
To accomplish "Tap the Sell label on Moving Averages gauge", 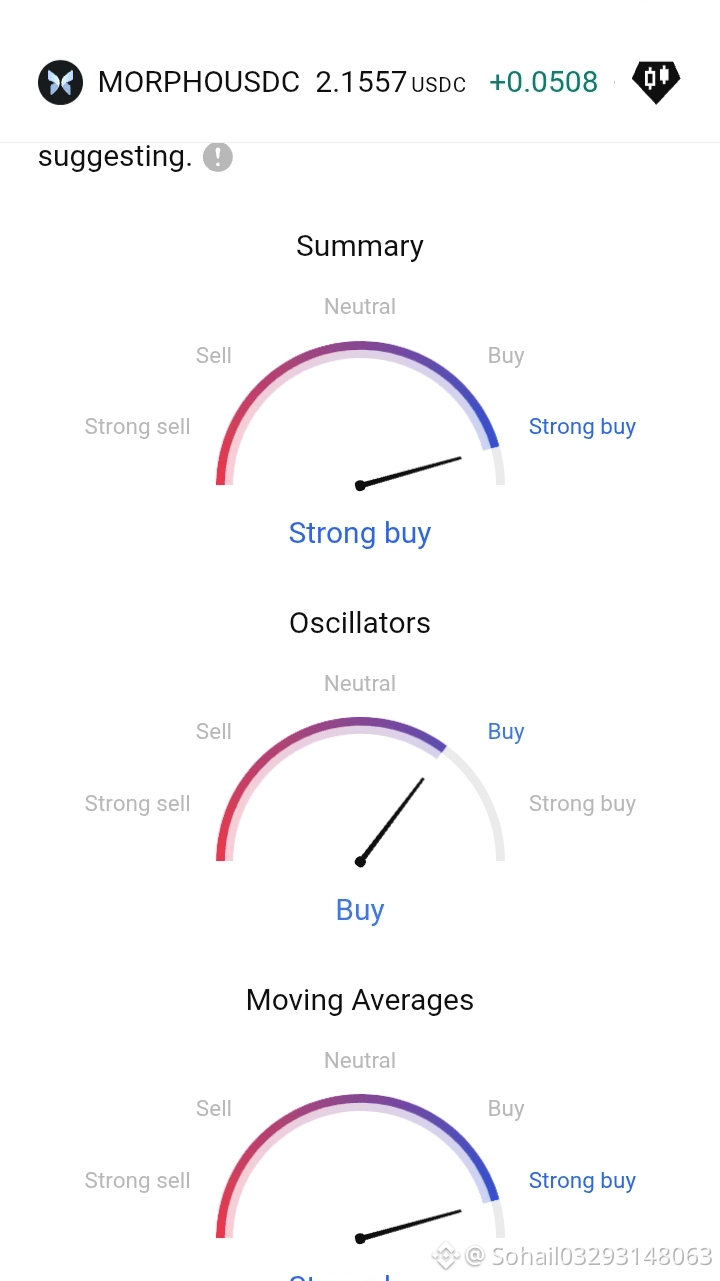I will pos(214,1108).
